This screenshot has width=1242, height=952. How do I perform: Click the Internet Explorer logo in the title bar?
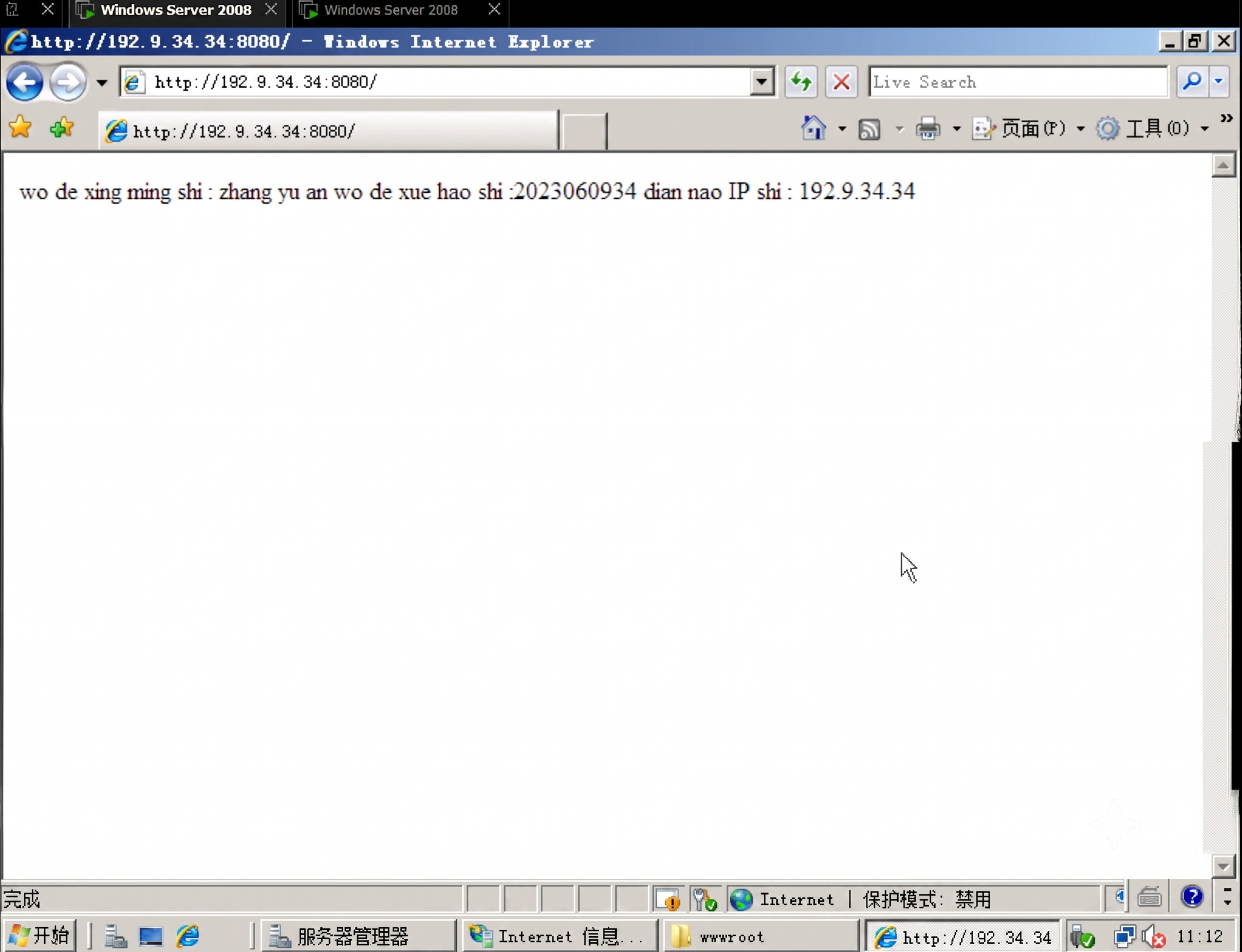tap(16, 41)
